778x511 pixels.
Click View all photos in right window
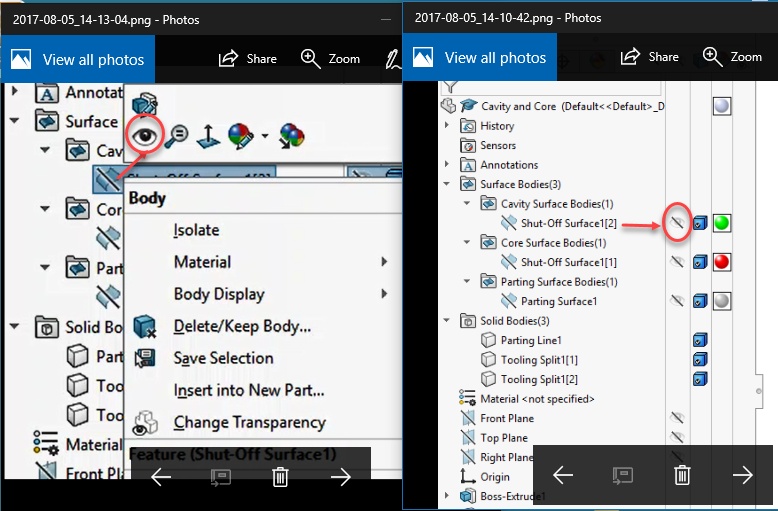tap(480, 58)
